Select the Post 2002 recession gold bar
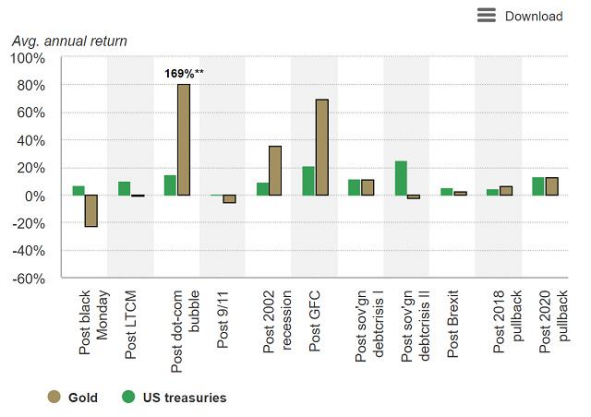Screen dimensions: 591x417 (x=275, y=171)
